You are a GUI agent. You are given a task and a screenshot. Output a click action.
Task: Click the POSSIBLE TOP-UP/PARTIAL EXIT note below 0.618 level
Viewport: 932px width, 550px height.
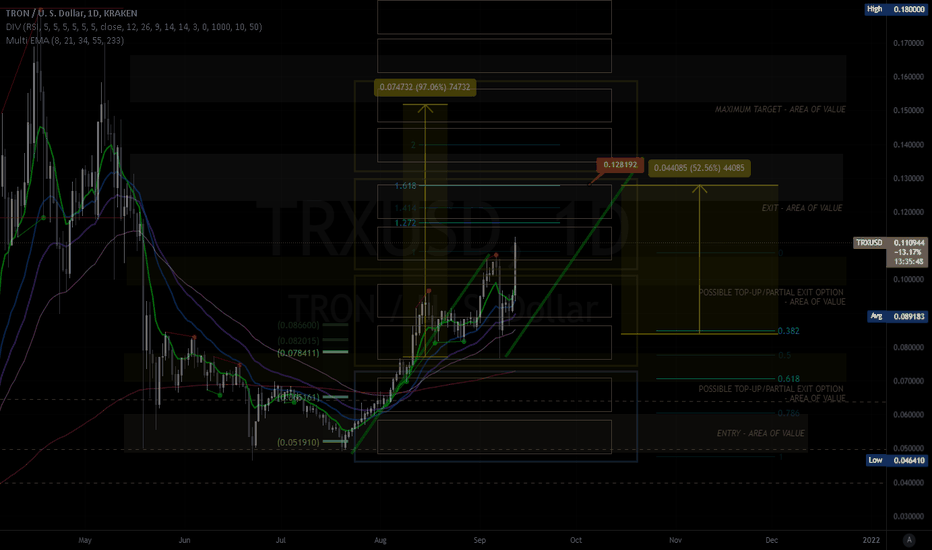772,394
